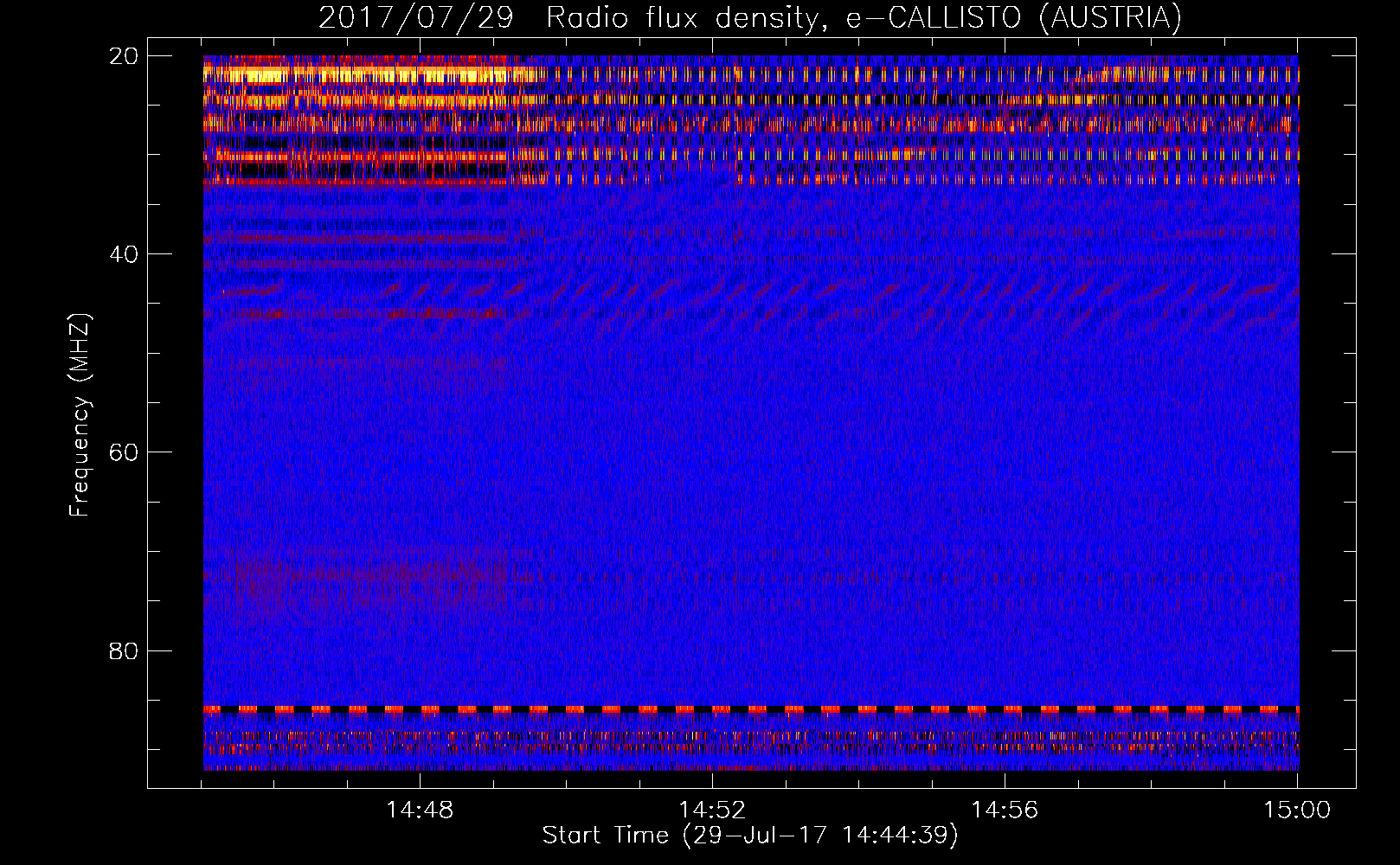Click the 14:48 time tick label
The image size is (1400, 865).
pos(420,811)
